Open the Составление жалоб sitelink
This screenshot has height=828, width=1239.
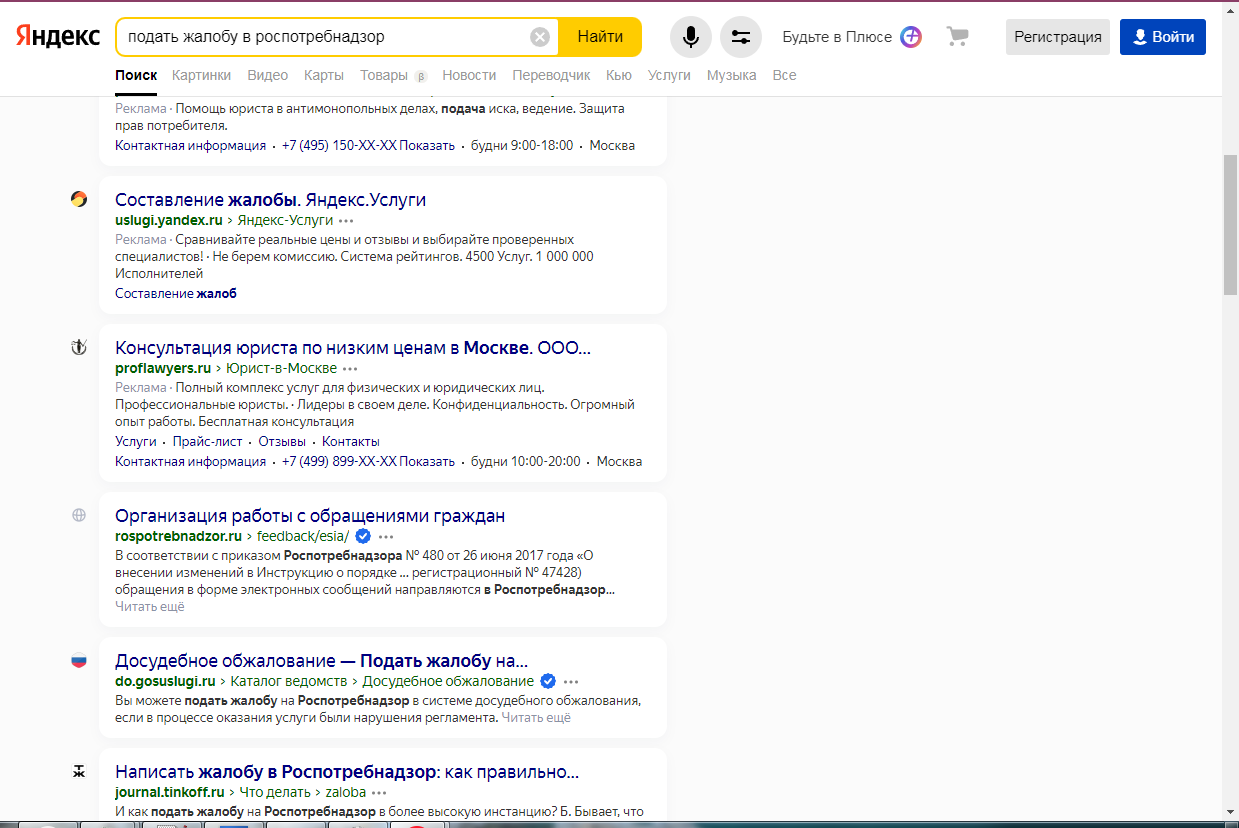coord(176,293)
